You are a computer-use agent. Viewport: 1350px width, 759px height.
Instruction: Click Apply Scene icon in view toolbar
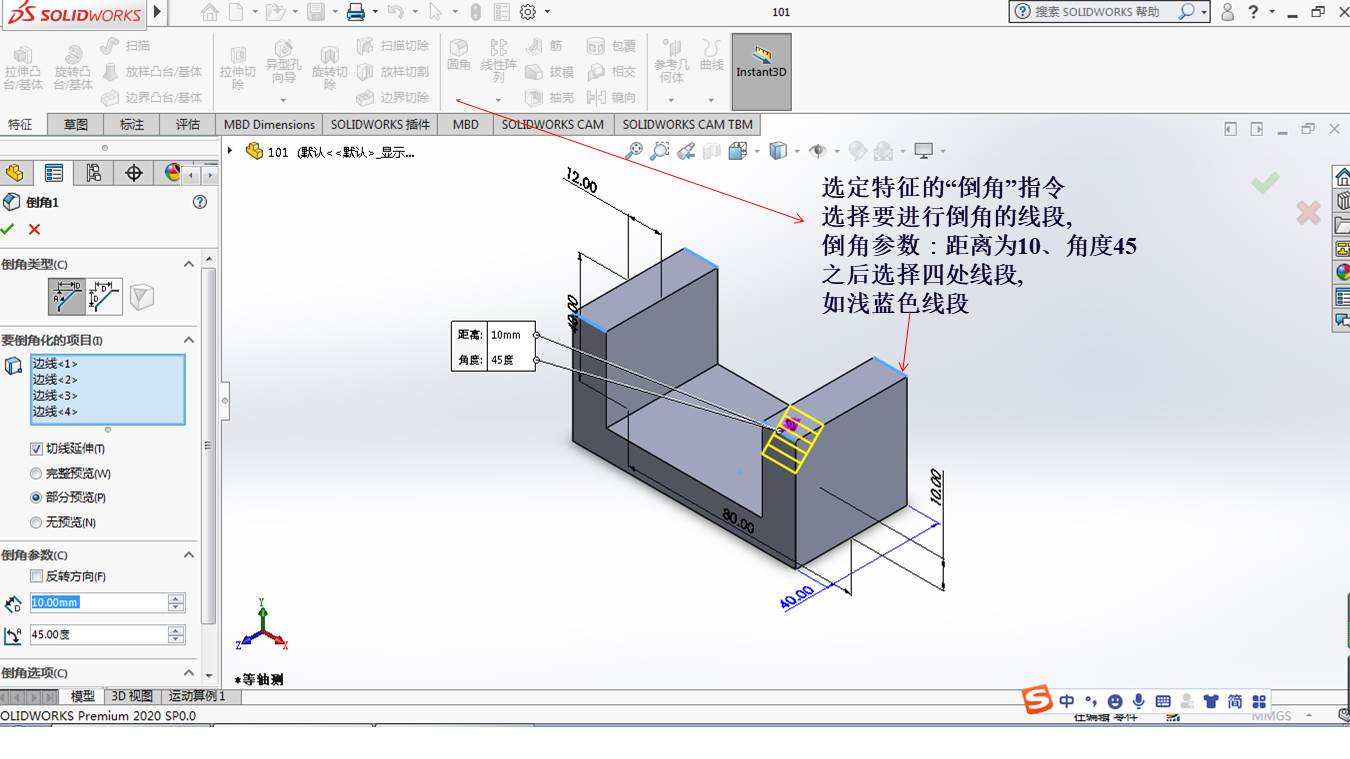click(x=883, y=151)
